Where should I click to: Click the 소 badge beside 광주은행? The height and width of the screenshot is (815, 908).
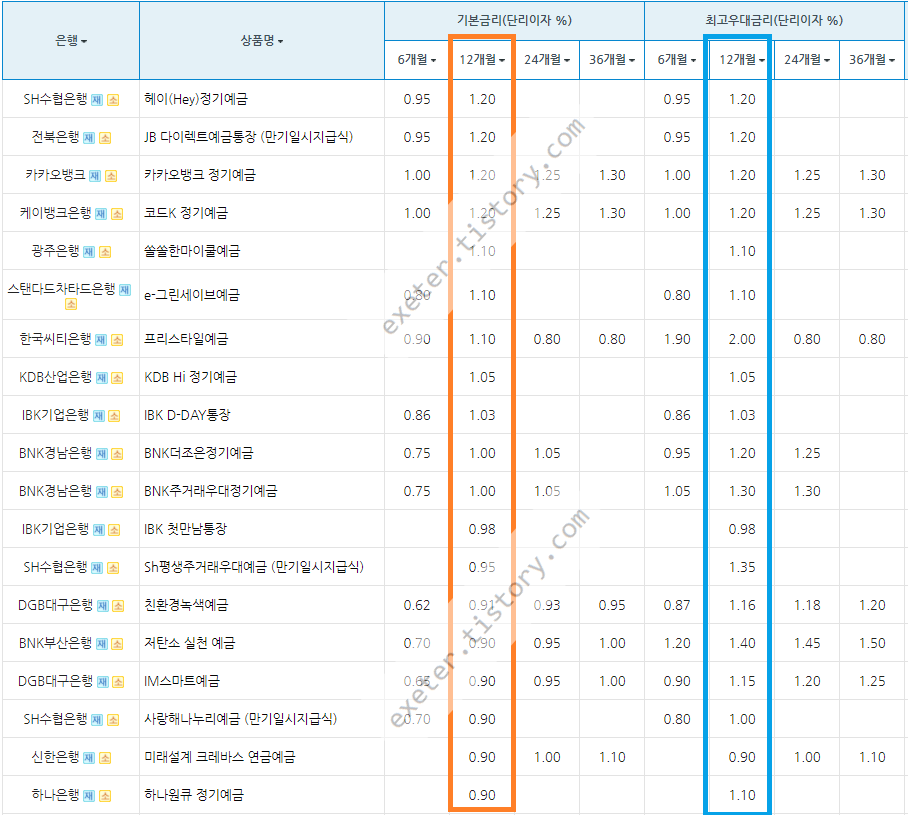105,252
